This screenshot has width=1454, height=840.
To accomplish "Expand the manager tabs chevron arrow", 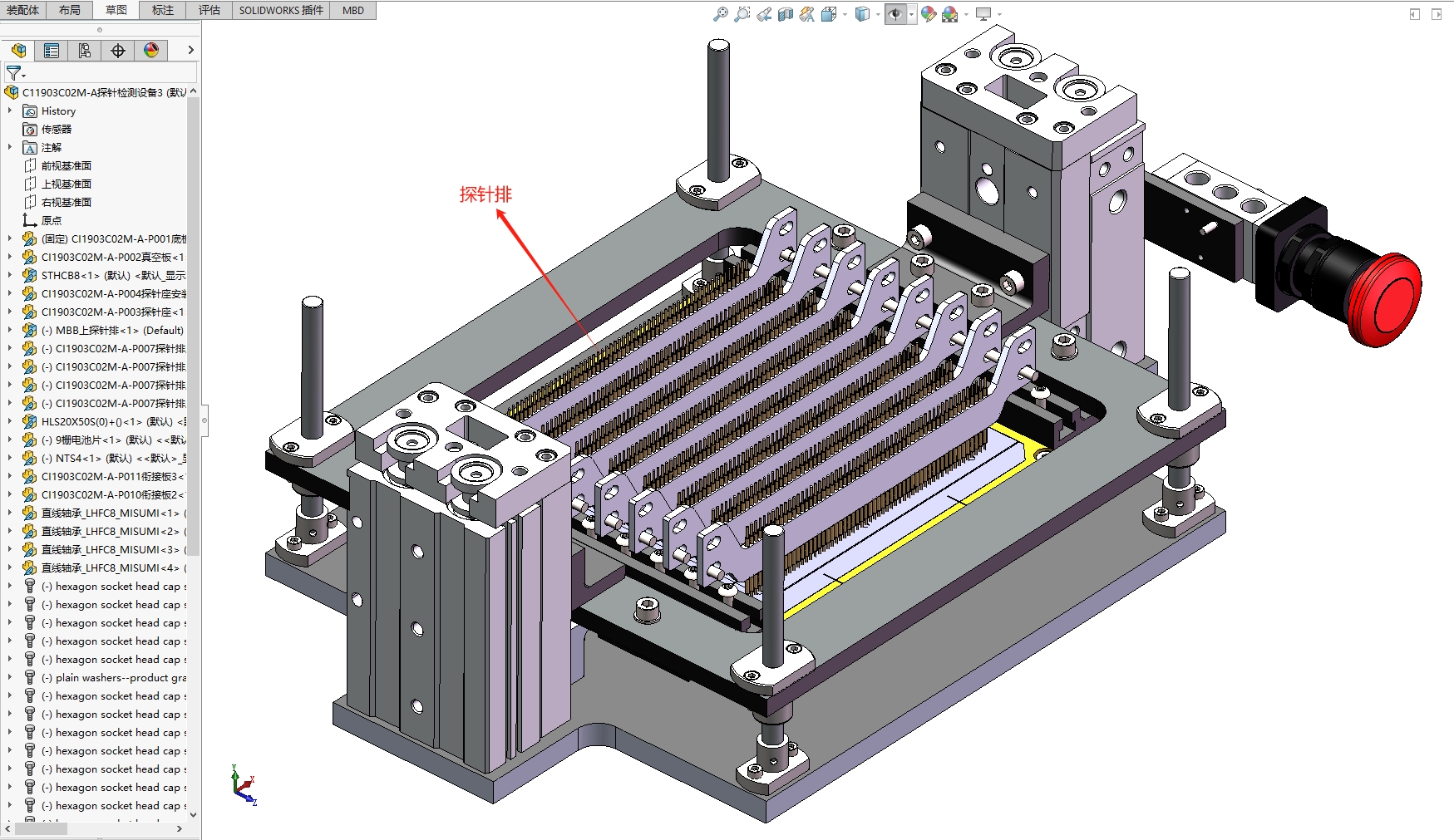I will pyautogui.click(x=190, y=51).
